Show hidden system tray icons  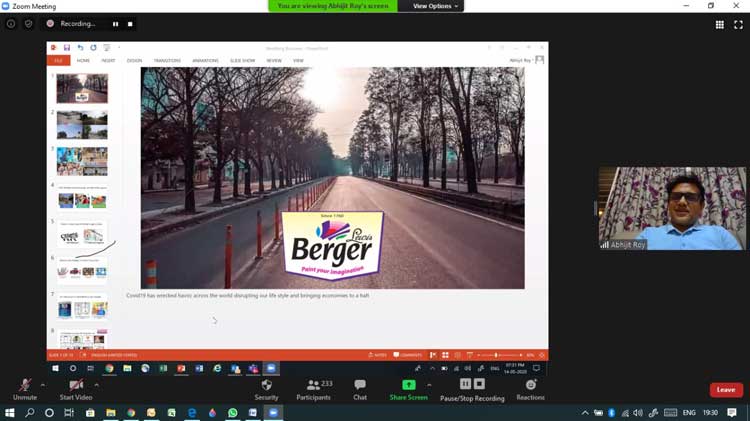coord(585,412)
